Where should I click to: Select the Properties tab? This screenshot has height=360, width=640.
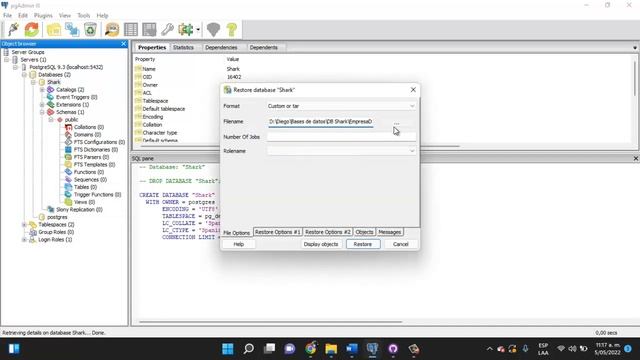152,47
